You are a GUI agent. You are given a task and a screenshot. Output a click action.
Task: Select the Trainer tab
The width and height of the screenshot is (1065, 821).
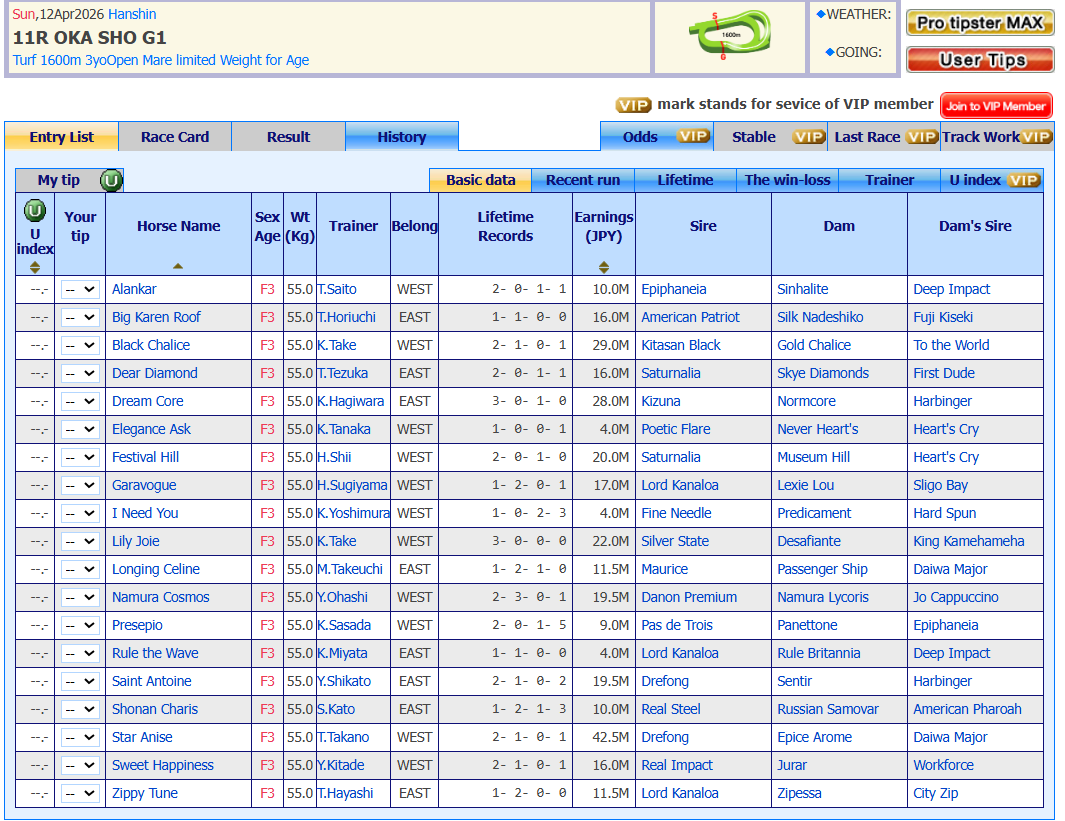click(890, 180)
